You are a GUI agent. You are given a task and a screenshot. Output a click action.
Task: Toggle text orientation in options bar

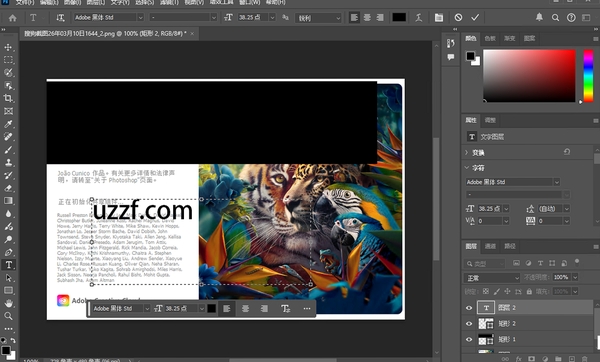(x=60, y=18)
